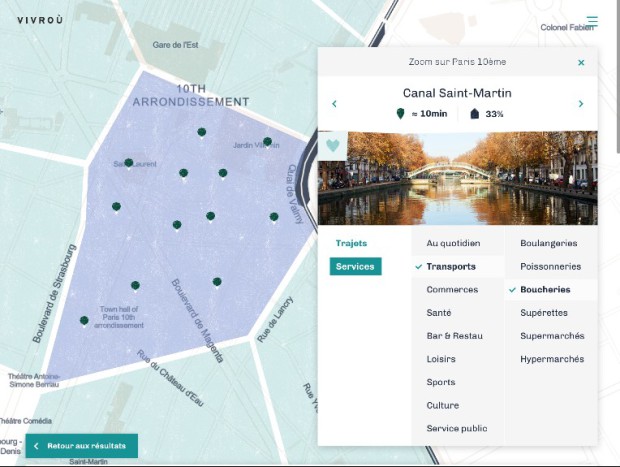Image resolution: width=620 pixels, height=467 pixels.
Task: Click the map marker near Saint-Laurent
Action: (x=129, y=162)
